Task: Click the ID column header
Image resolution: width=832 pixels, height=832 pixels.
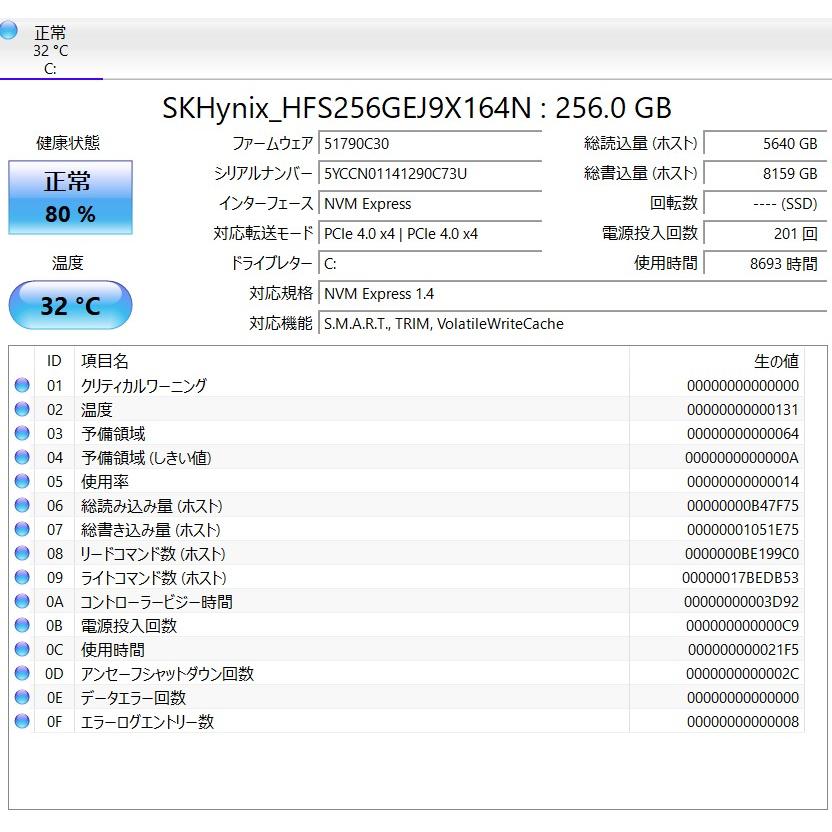Action: (x=54, y=361)
